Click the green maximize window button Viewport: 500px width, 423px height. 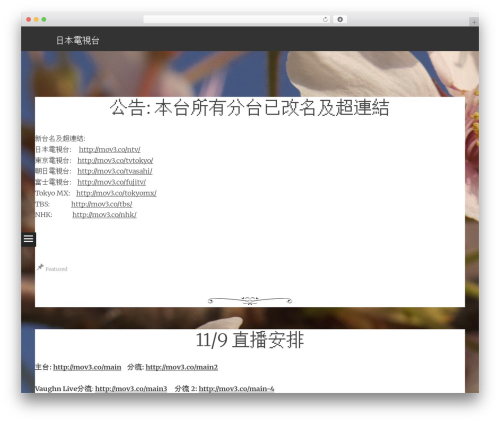(44, 20)
